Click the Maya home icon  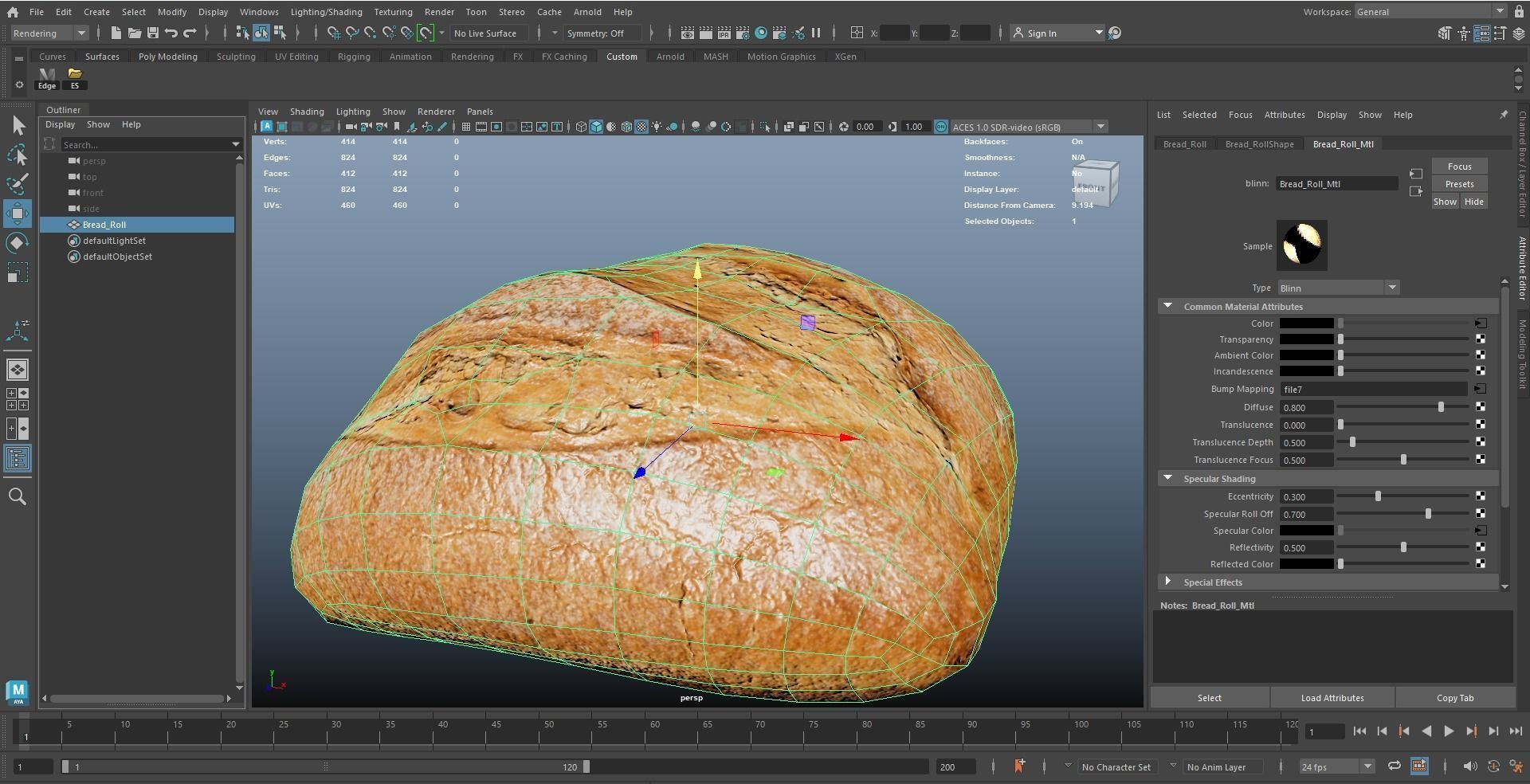pos(12,12)
